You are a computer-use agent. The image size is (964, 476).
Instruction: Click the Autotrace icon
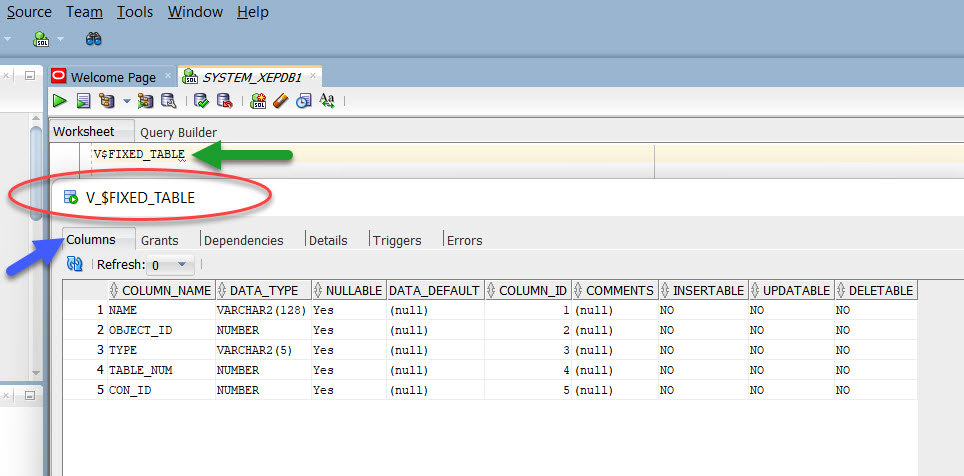click(x=146, y=101)
